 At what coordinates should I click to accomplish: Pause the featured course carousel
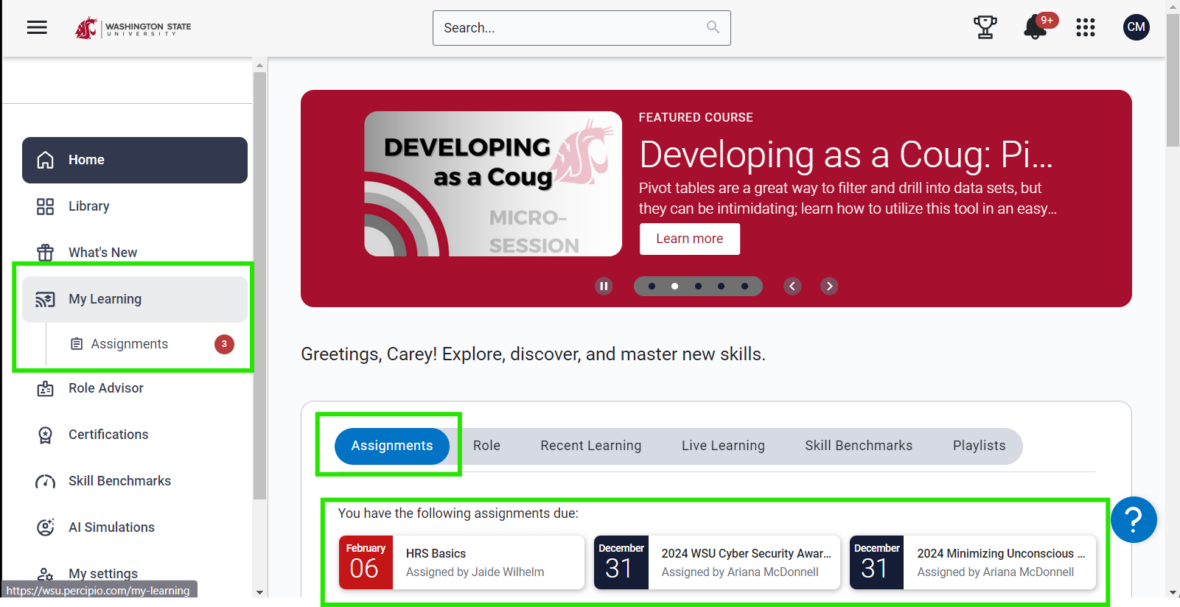[x=604, y=286]
